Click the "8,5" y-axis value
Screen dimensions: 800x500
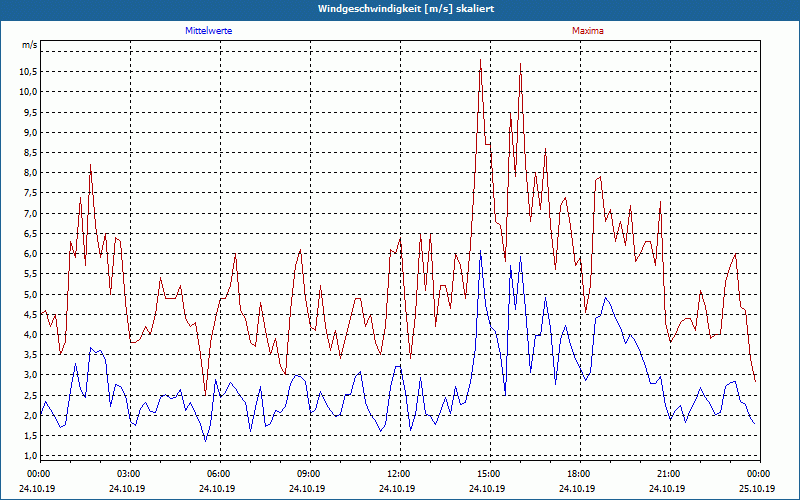(30, 153)
